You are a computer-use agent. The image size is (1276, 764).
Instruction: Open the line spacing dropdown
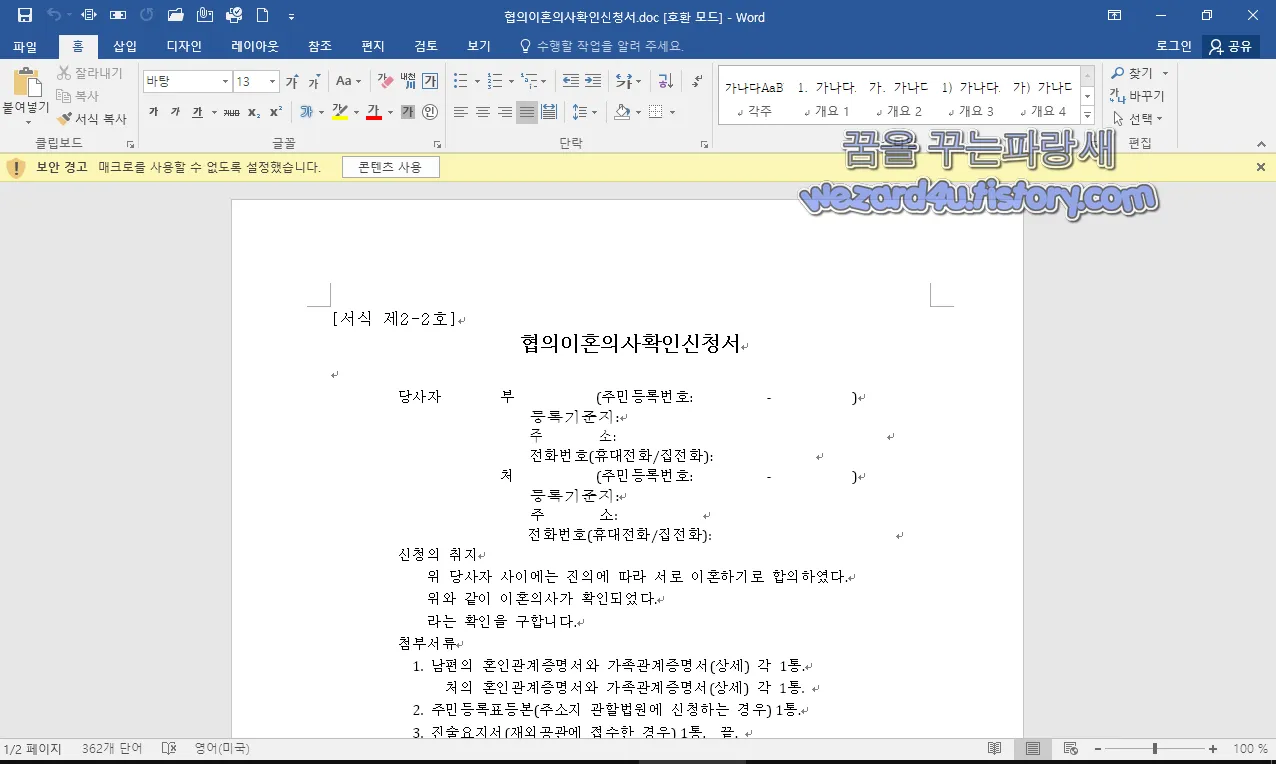[x=595, y=112]
